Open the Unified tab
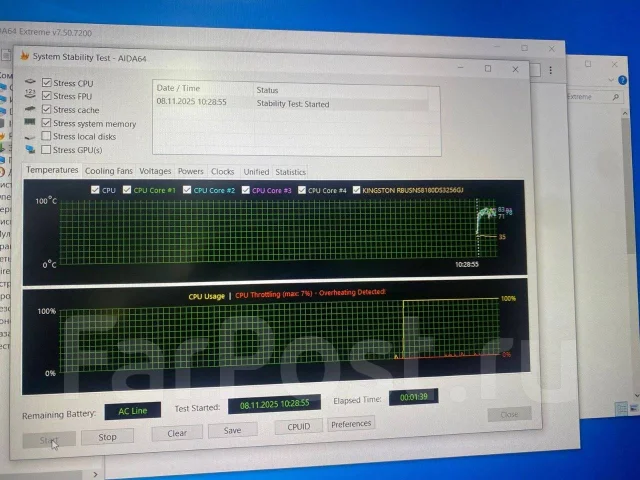Image resolution: width=640 pixels, height=480 pixels. 256,172
